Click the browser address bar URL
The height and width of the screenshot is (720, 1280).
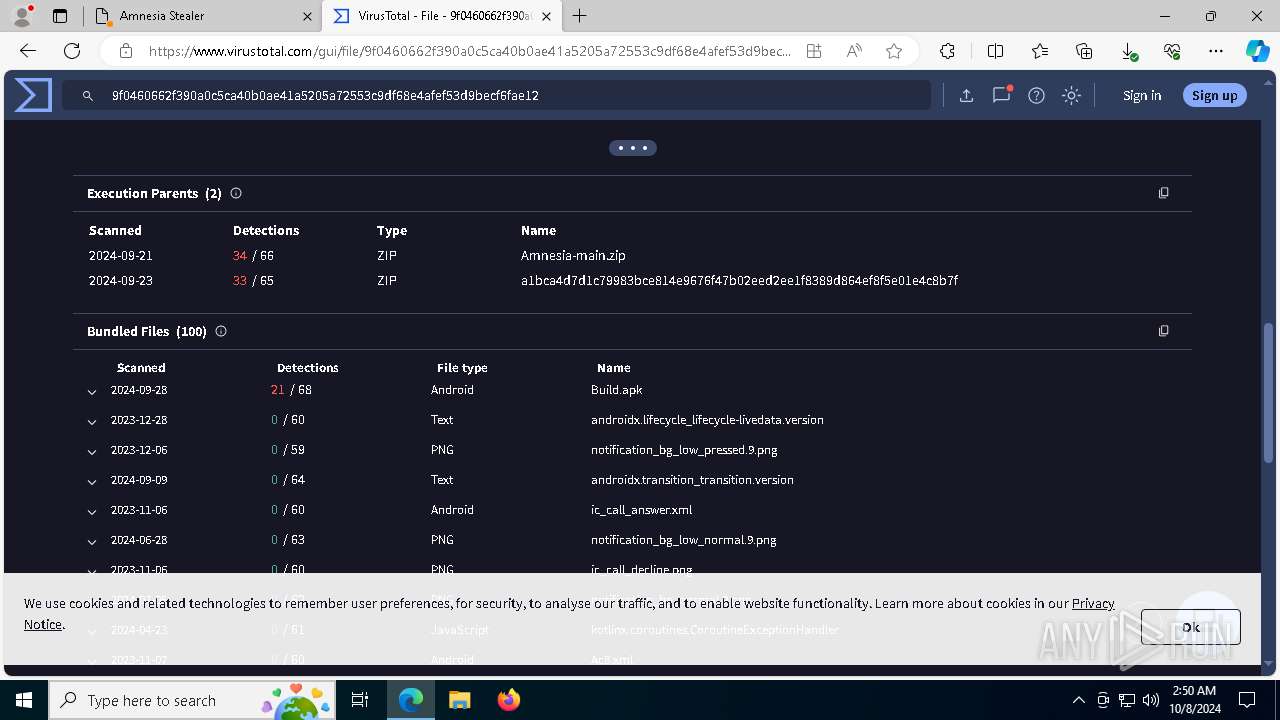(470, 51)
